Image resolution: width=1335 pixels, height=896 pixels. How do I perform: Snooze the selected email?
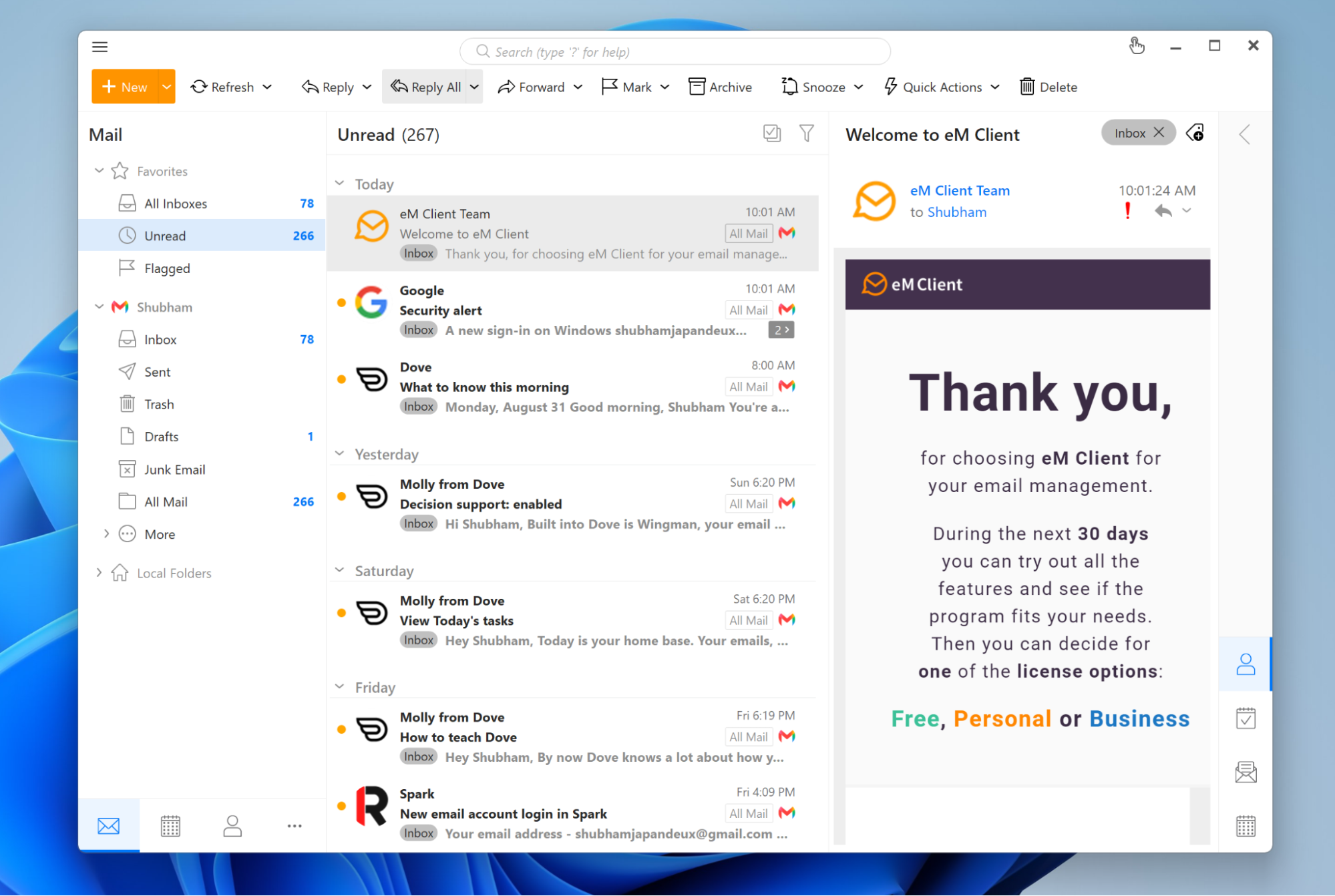[813, 87]
